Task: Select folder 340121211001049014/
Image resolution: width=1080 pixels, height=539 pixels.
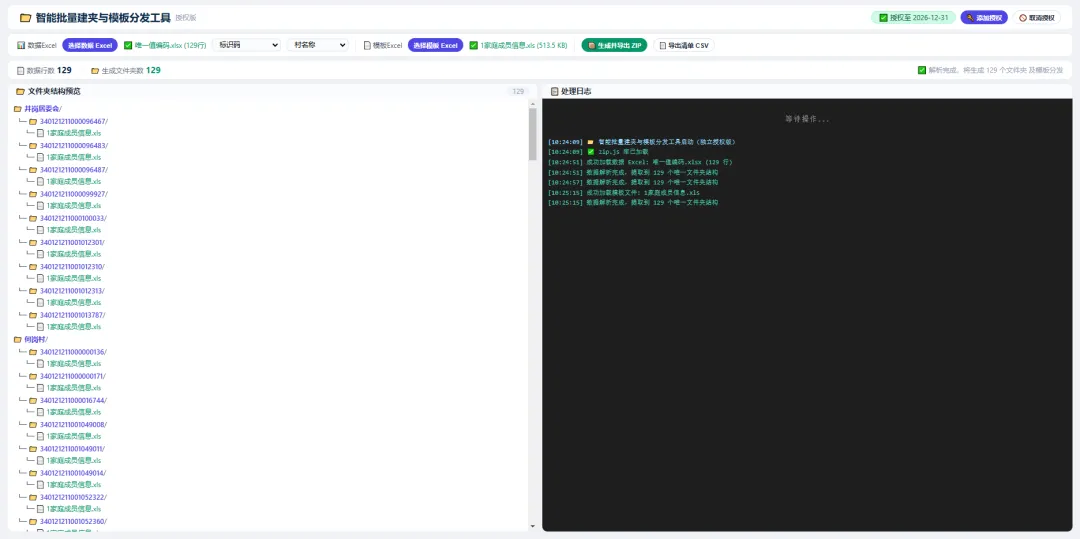Action: [x=73, y=473]
